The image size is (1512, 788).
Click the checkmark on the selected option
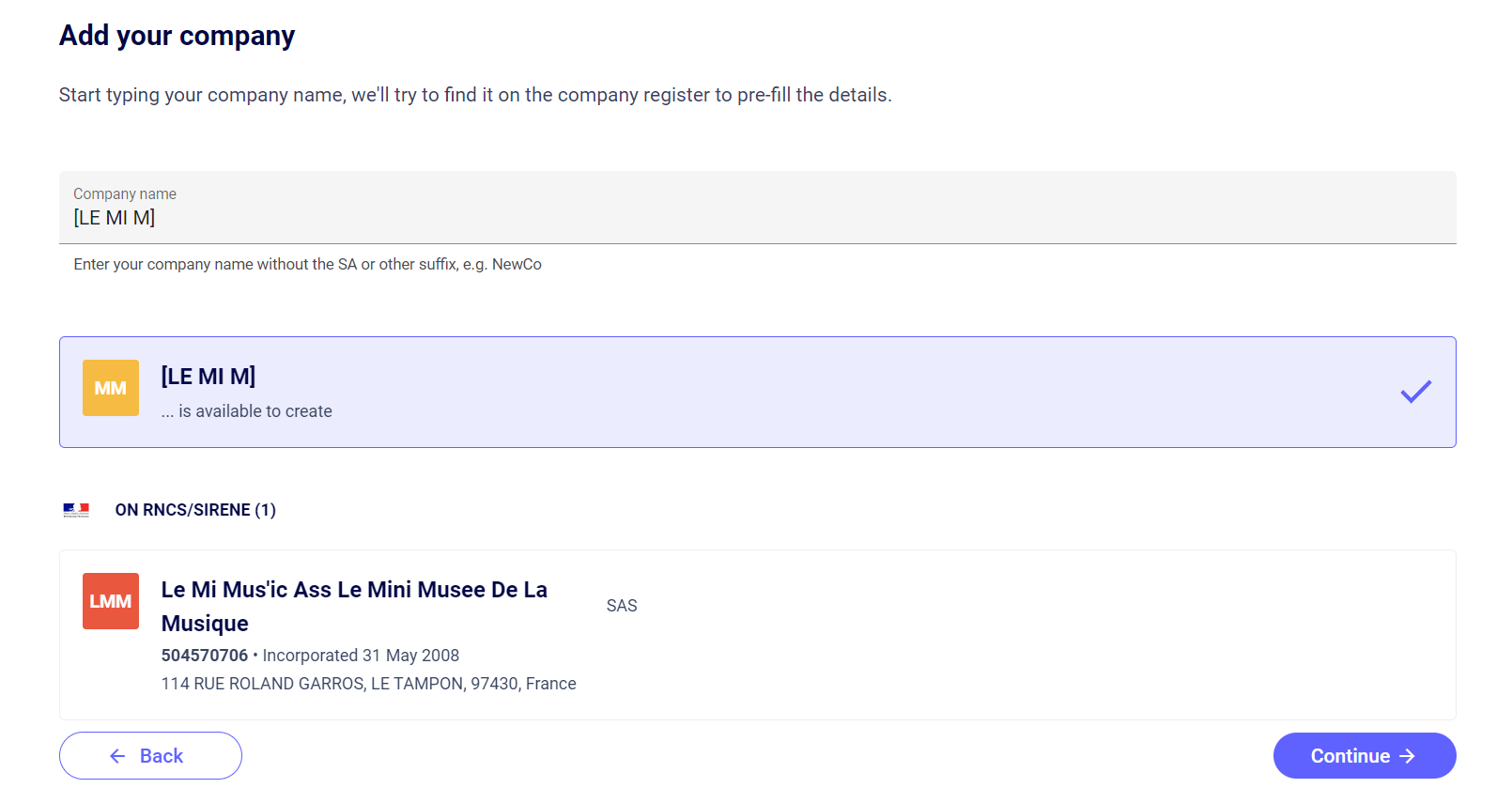click(x=1415, y=392)
